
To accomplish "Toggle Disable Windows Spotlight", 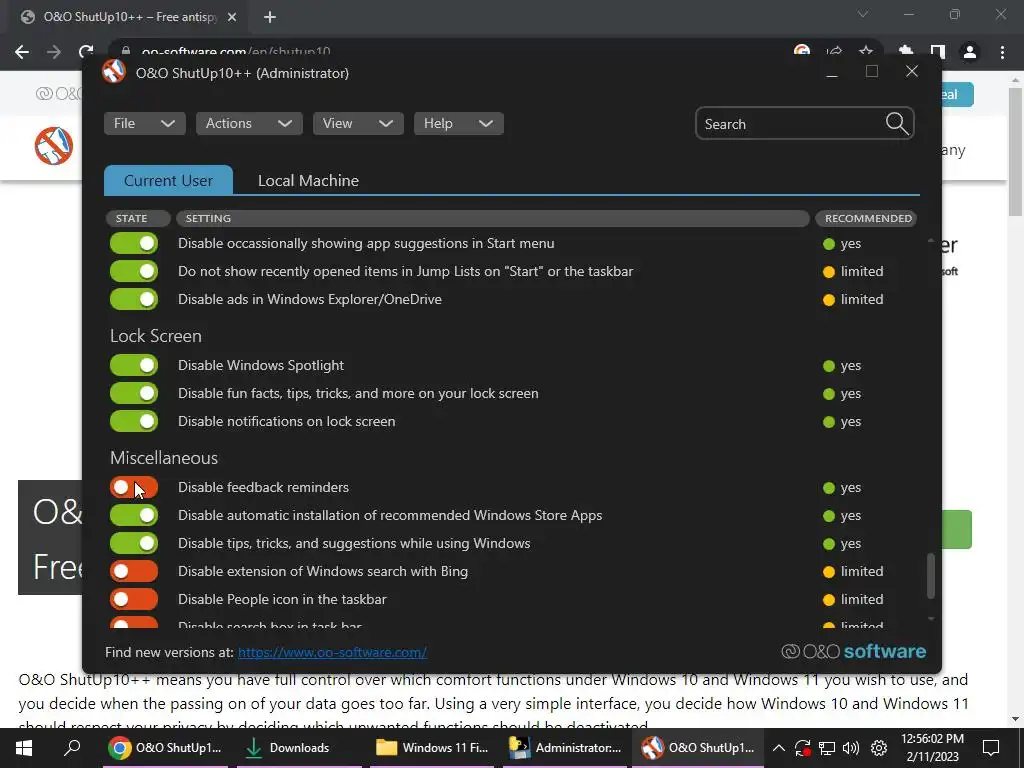I will pos(134,366).
